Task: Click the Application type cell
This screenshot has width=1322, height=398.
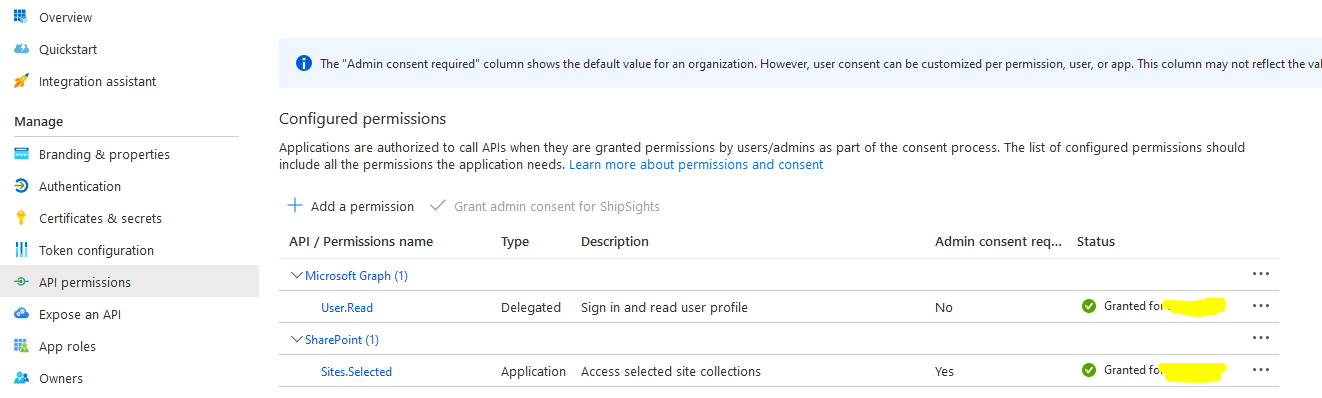Action: coord(533,371)
